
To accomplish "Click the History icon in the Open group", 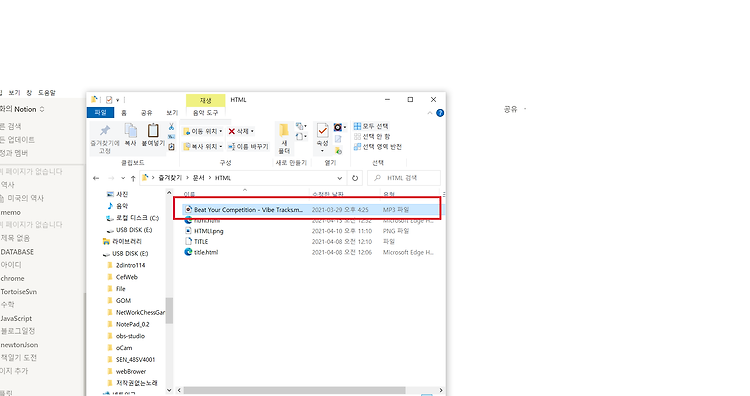I will coord(338,151).
